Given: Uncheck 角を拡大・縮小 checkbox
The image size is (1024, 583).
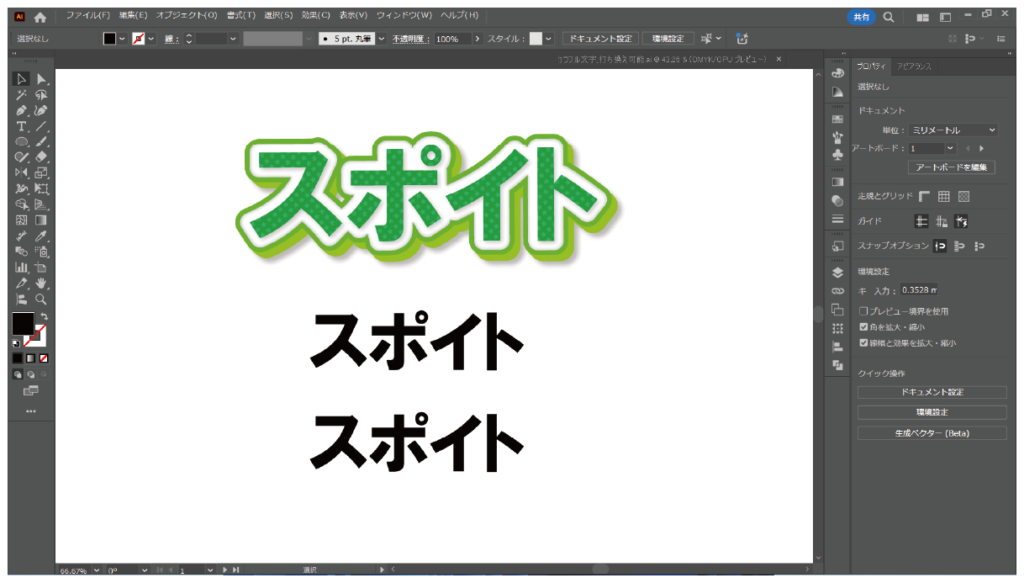Looking at the screenshot, I should 863,327.
